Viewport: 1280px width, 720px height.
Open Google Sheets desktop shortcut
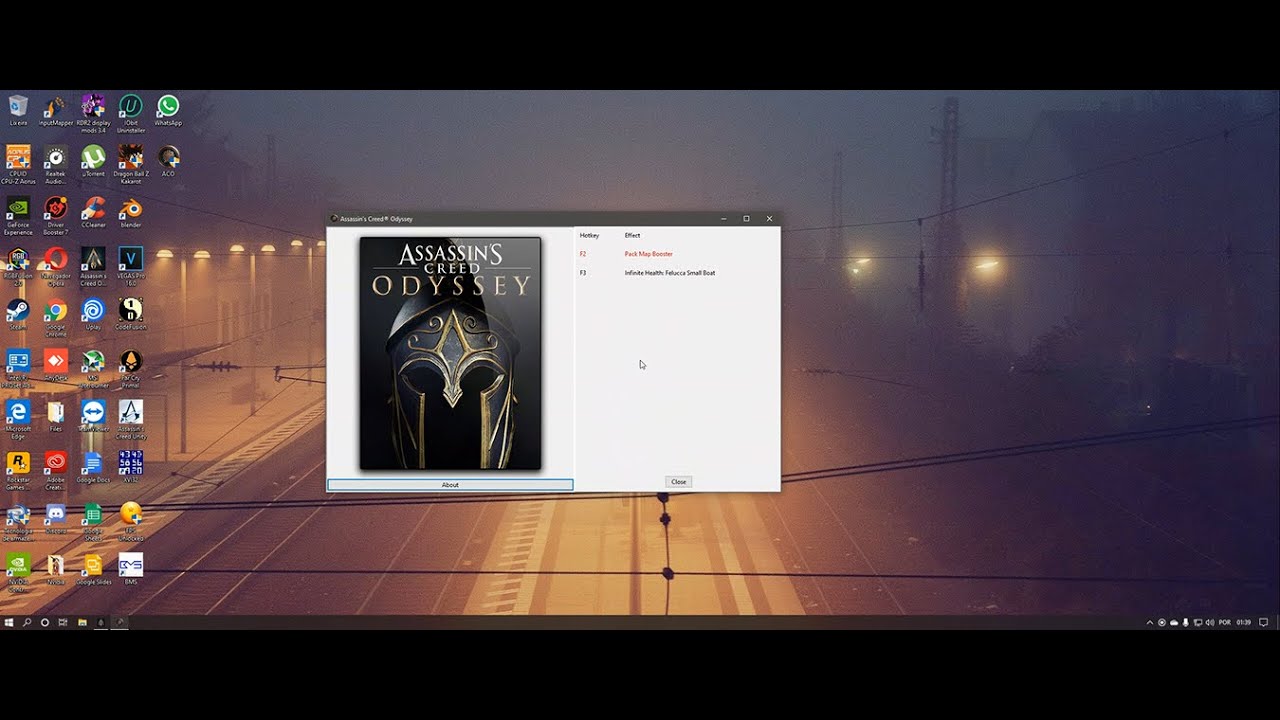[x=93, y=521]
